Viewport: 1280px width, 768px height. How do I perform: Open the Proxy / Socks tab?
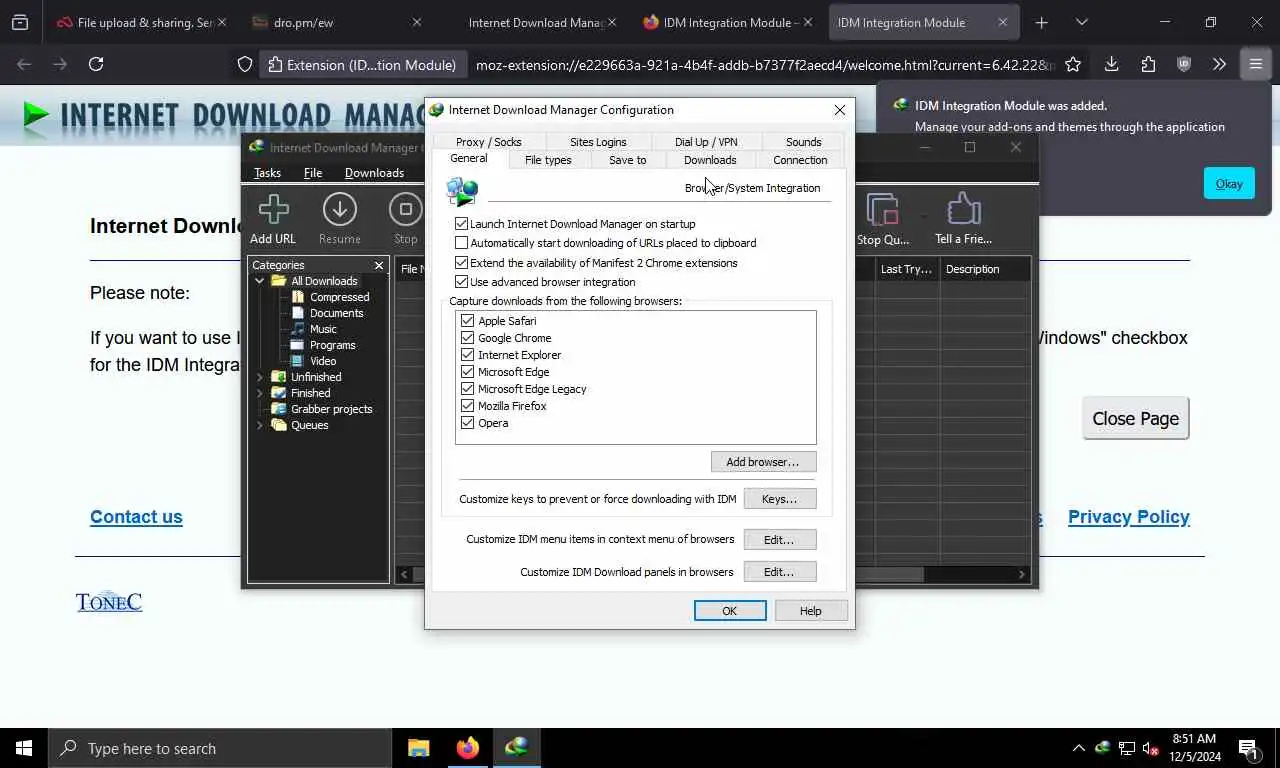click(488, 142)
